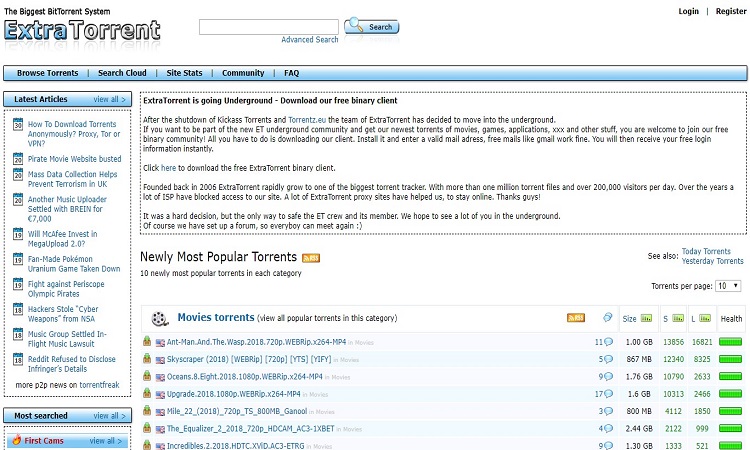Click the film reel icon for Movies torrents
750x450 pixels.
159,318
